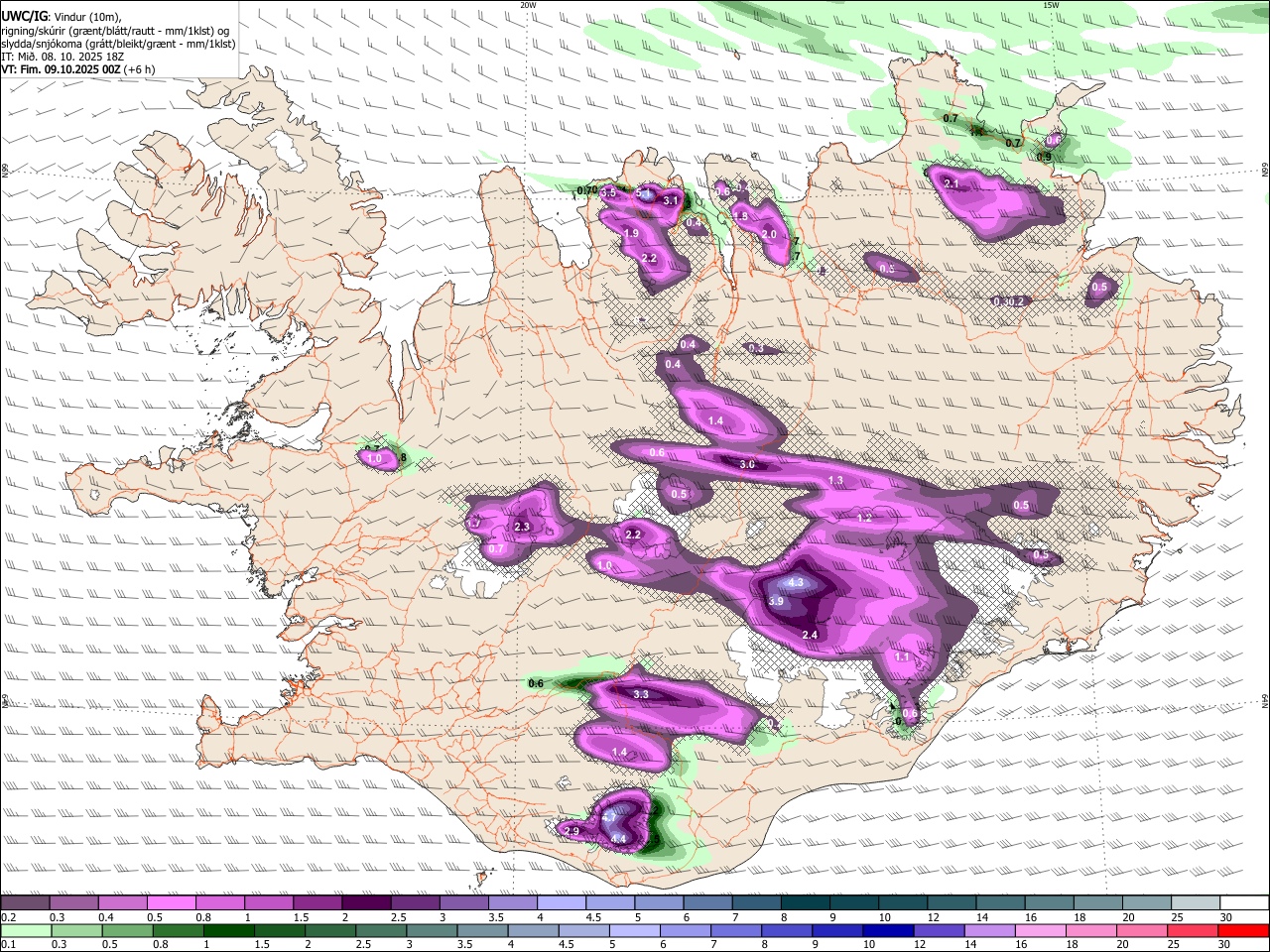1270x952 pixels.
Task: Select the lavender snow legend swatch starting at 4
Action: 562,903
